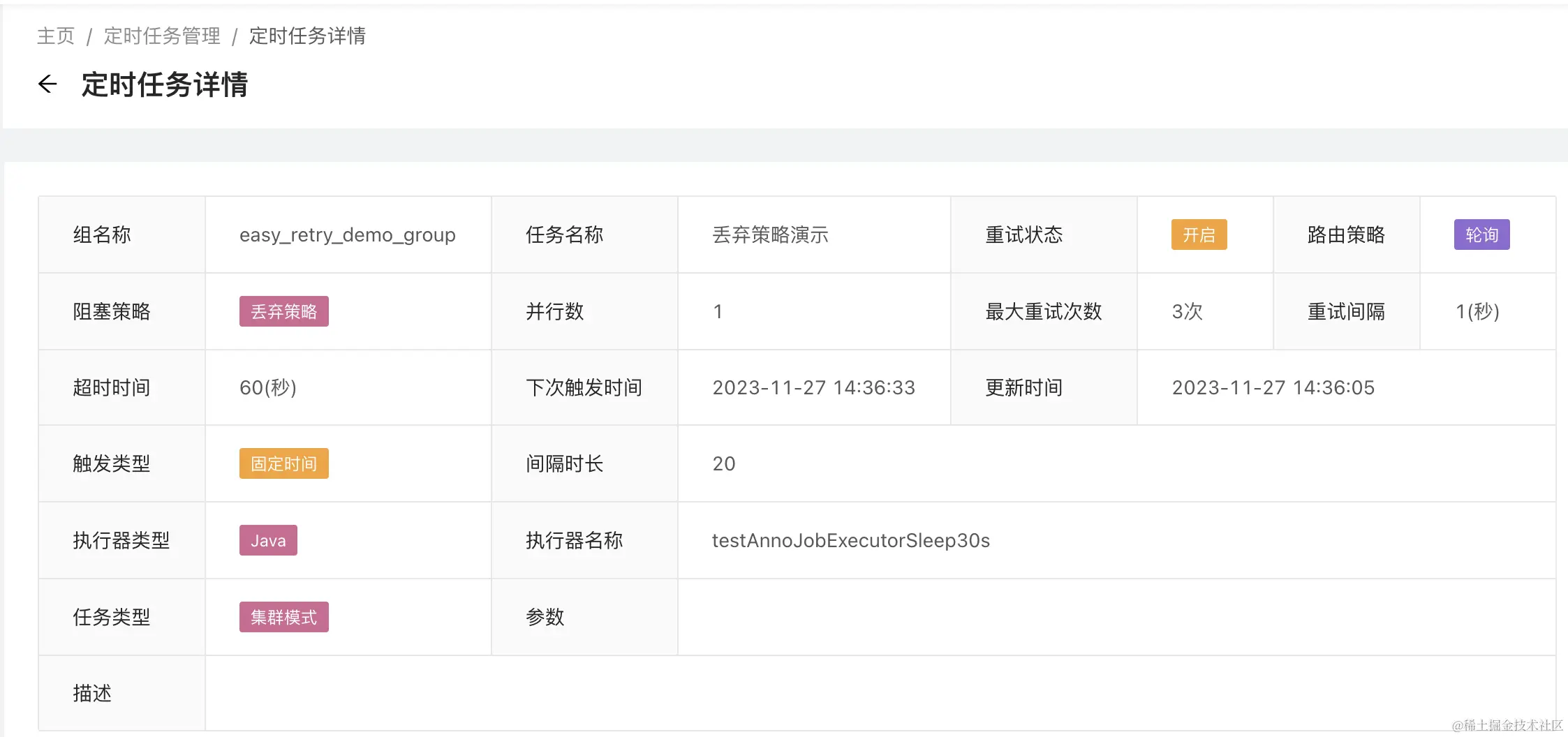Click the 阻塞策略 label cell

[x=121, y=311]
